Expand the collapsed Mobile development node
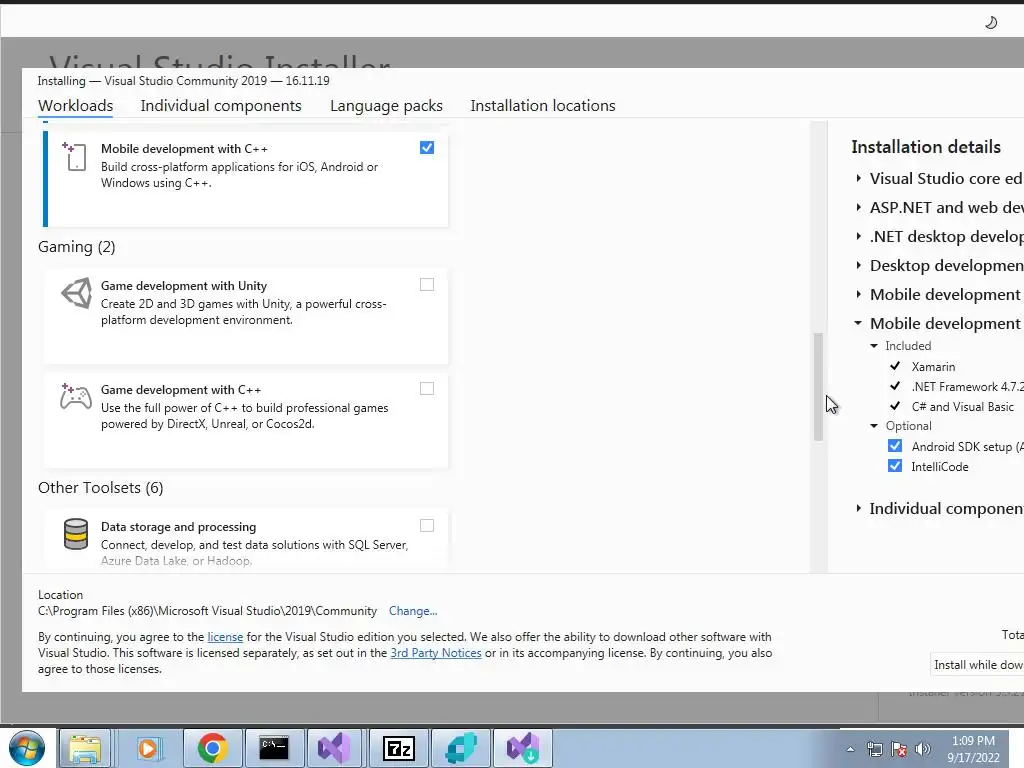1024x768 pixels. pyautogui.click(x=859, y=295)
